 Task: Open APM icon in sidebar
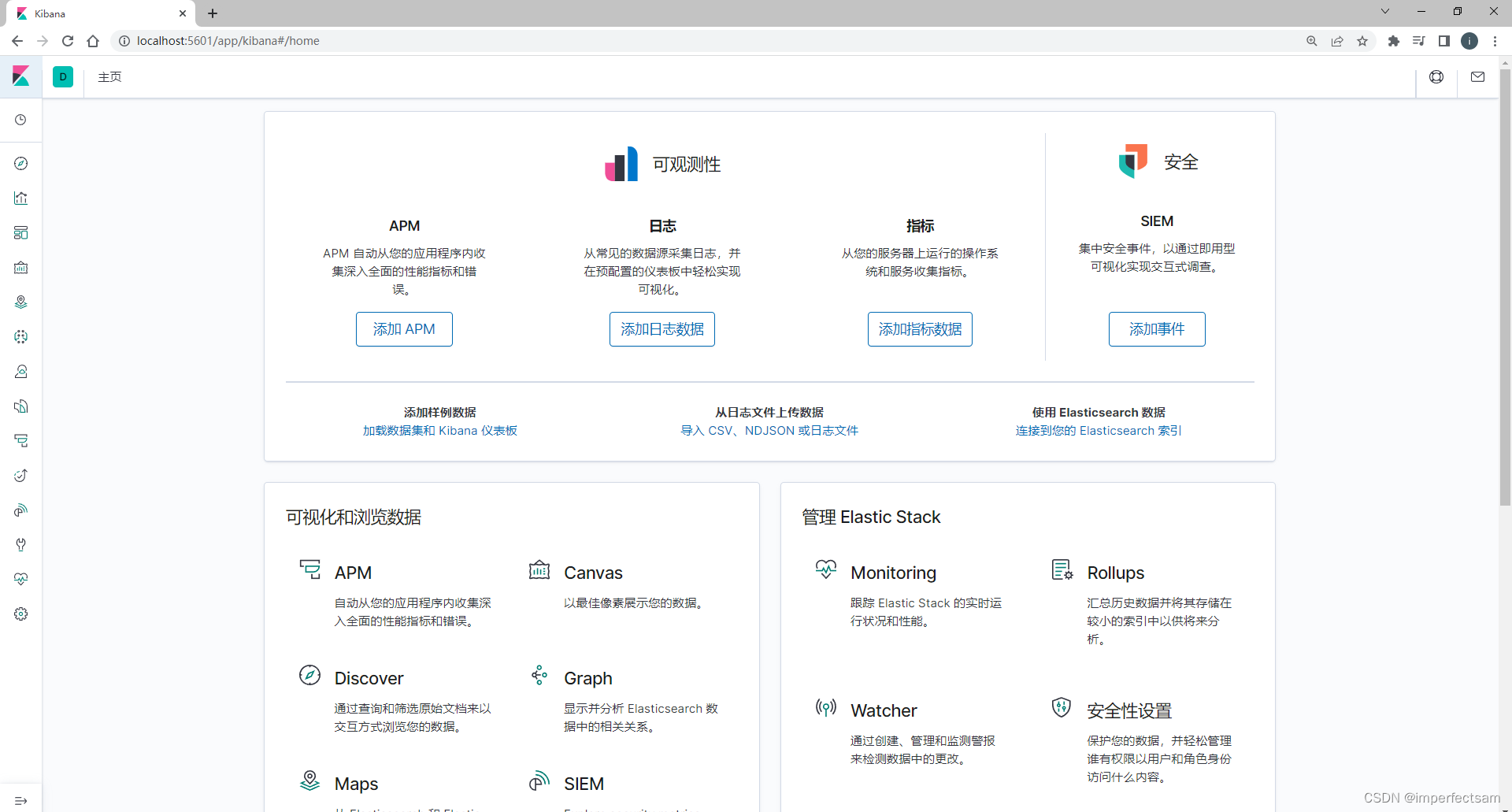pos(21,440)
